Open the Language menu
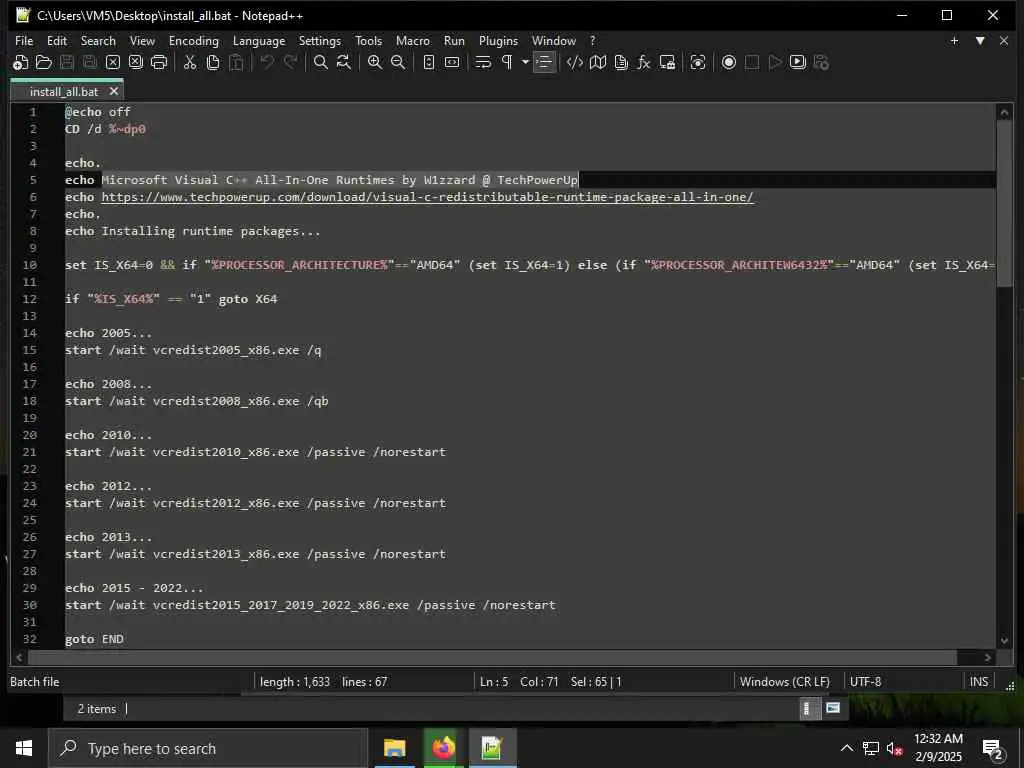The height and width of the screenshot is (768, 1024). coord(259,40)
